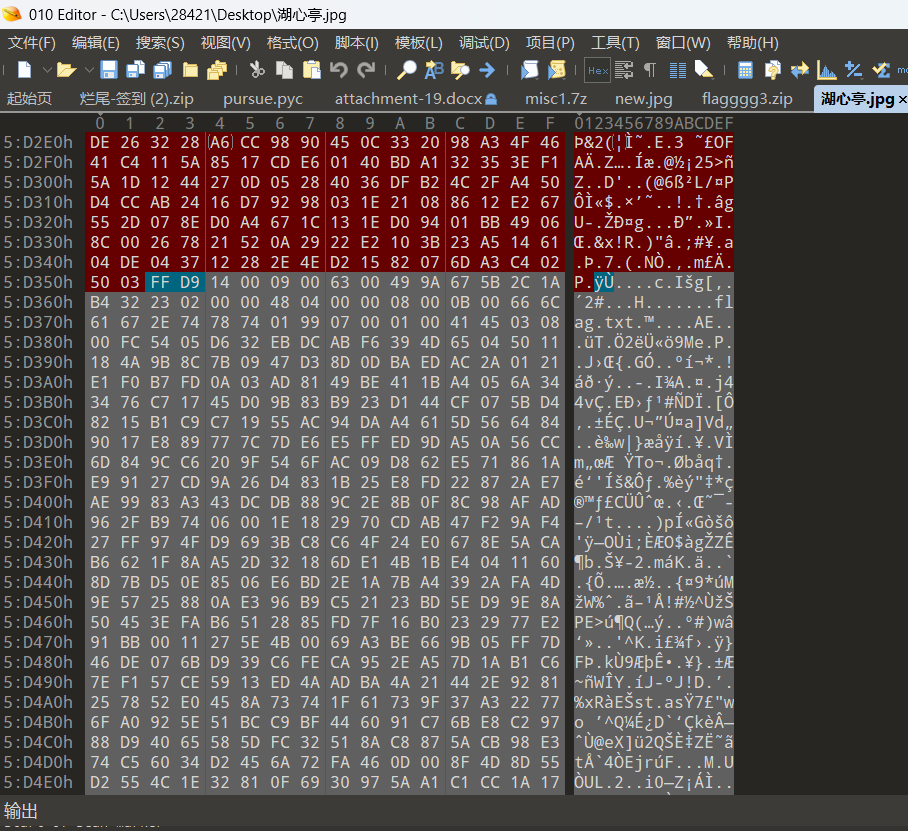The height and width of the screenshot is (831, 908).
Task: Open the 搜索(S) menu
Action: pos(160,43)
